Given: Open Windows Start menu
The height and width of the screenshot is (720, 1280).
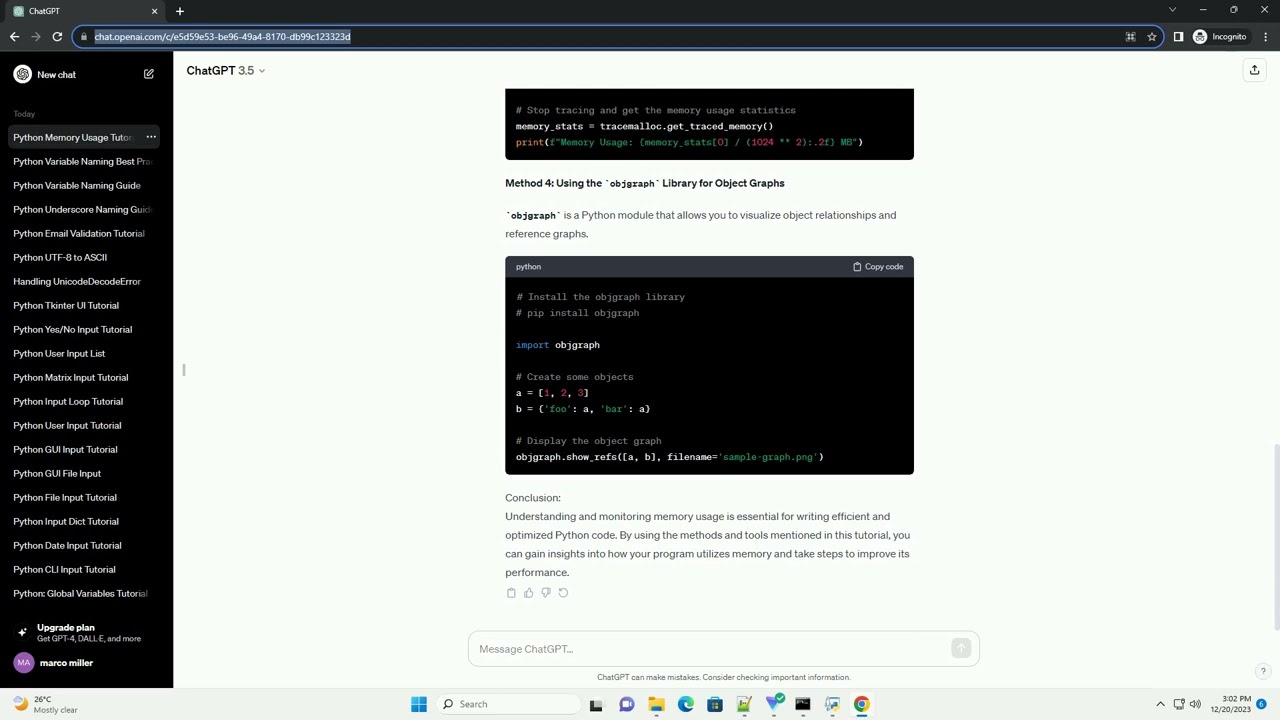Looking at the screenshot, I should [x=419, y=704].
